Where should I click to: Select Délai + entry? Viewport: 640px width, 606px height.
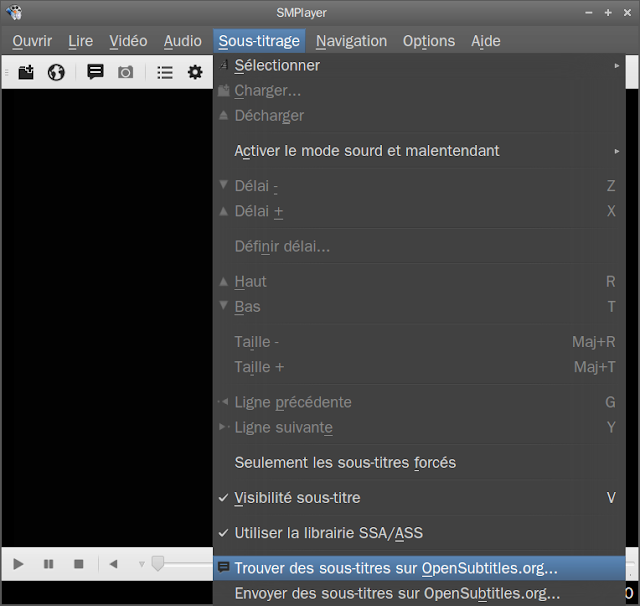click(x=419, y=211)
